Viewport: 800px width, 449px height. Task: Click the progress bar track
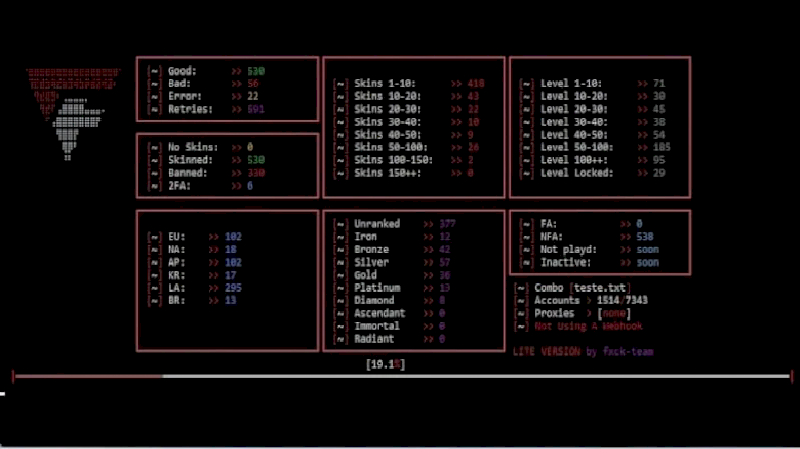point(402,377)
